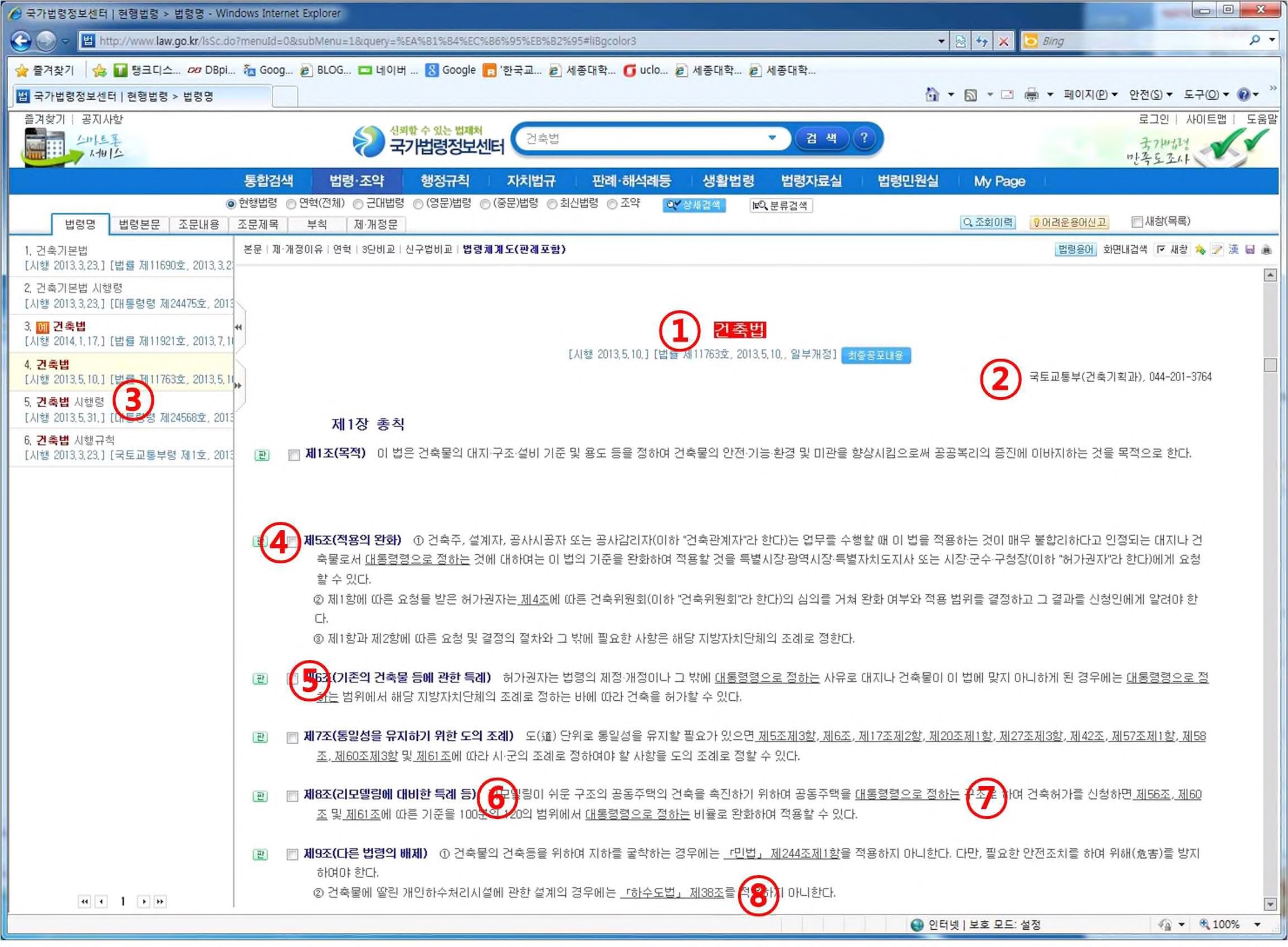Screen dimensions: 1288x947
Task: Toggle the Compatibility View icon
Action: 960,41
